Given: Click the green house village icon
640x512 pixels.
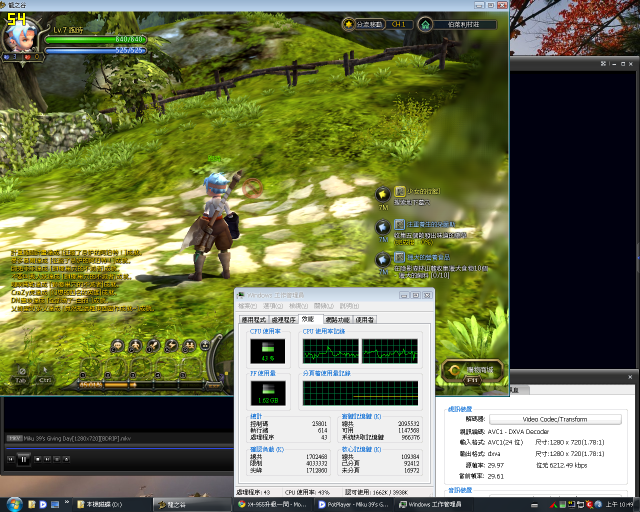Looking at the screenshot, I should (425, 24).
